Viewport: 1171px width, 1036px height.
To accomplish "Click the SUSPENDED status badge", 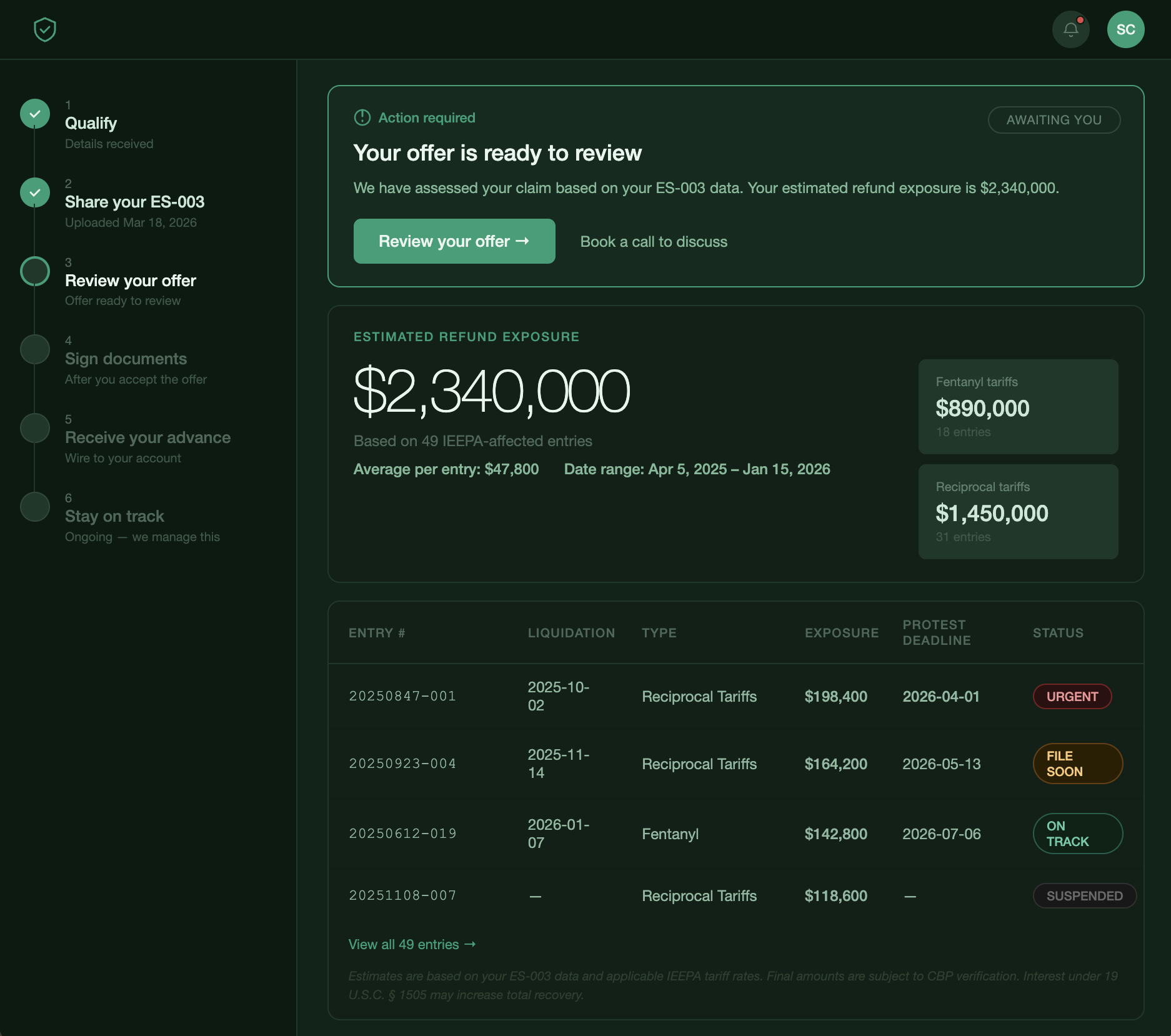I will [1084, 896].
